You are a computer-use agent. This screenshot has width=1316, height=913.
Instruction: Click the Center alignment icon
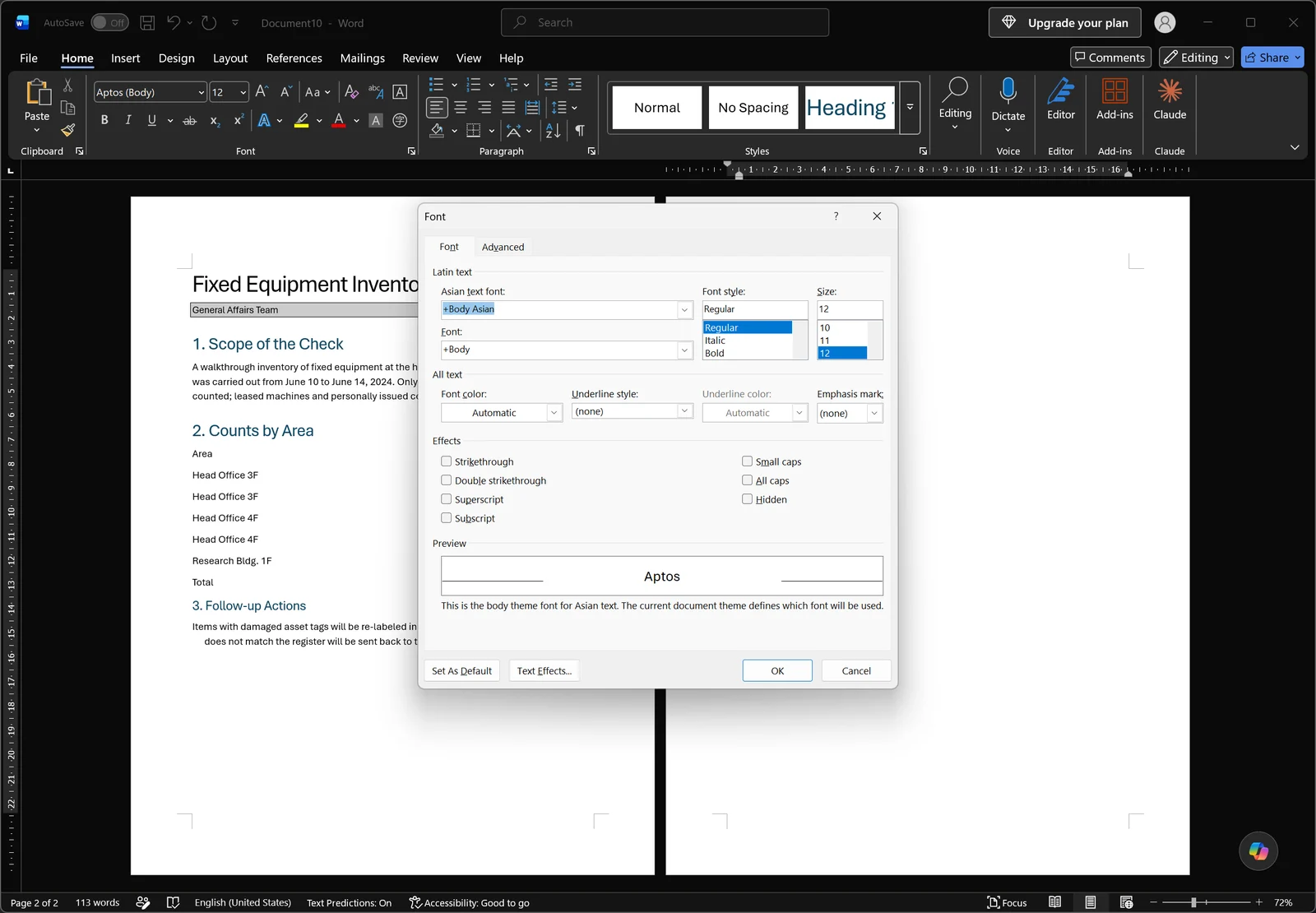coord(461,108)
